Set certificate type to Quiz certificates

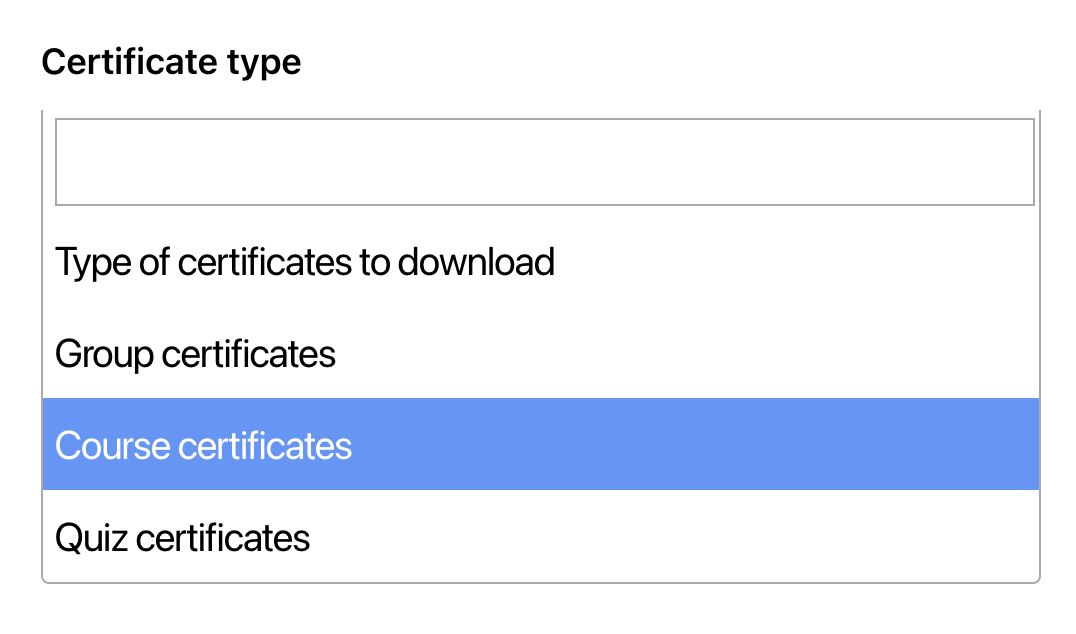pyautogui.click(x=183, y=538)
